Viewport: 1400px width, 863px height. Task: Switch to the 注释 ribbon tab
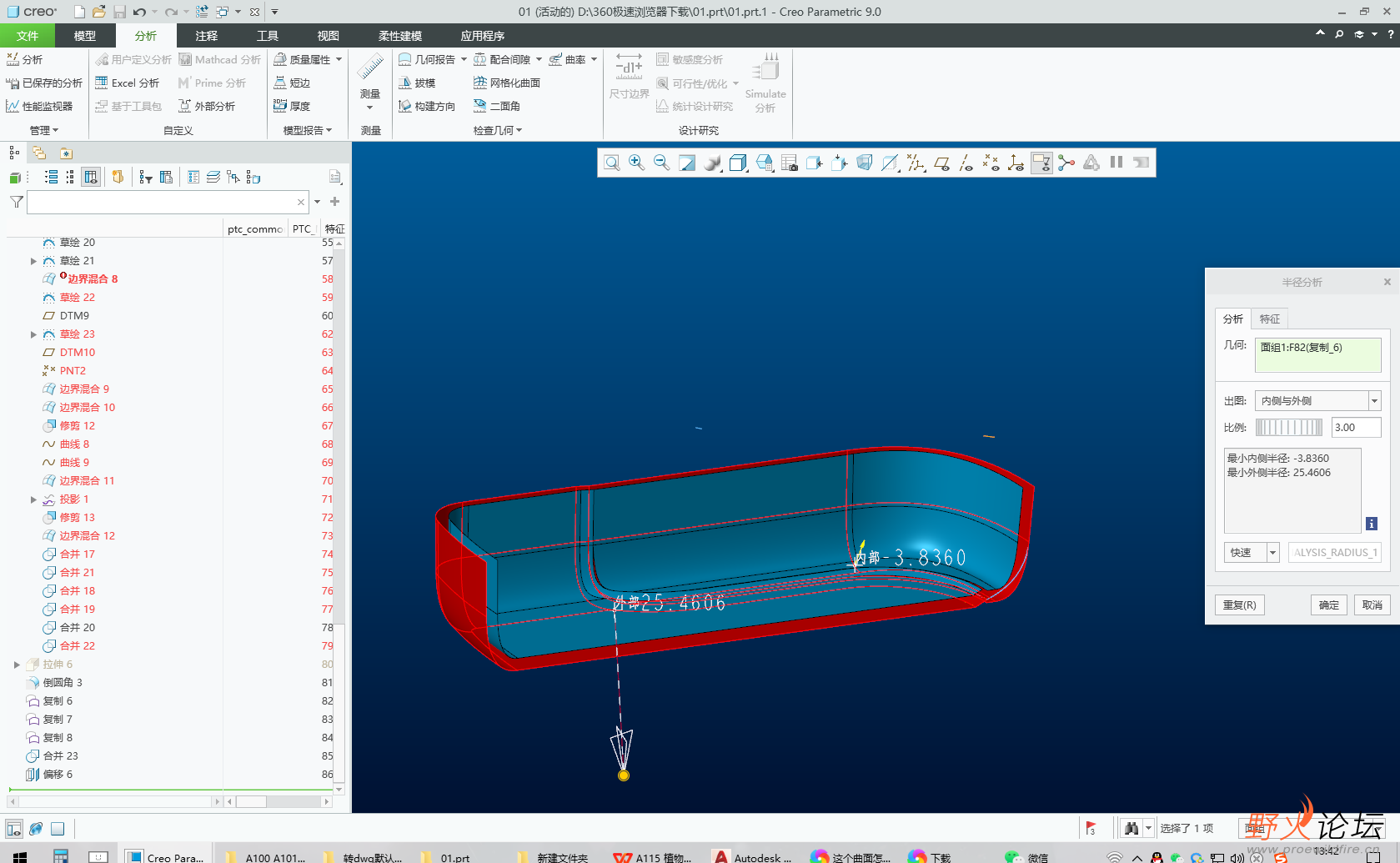[206, 36]
